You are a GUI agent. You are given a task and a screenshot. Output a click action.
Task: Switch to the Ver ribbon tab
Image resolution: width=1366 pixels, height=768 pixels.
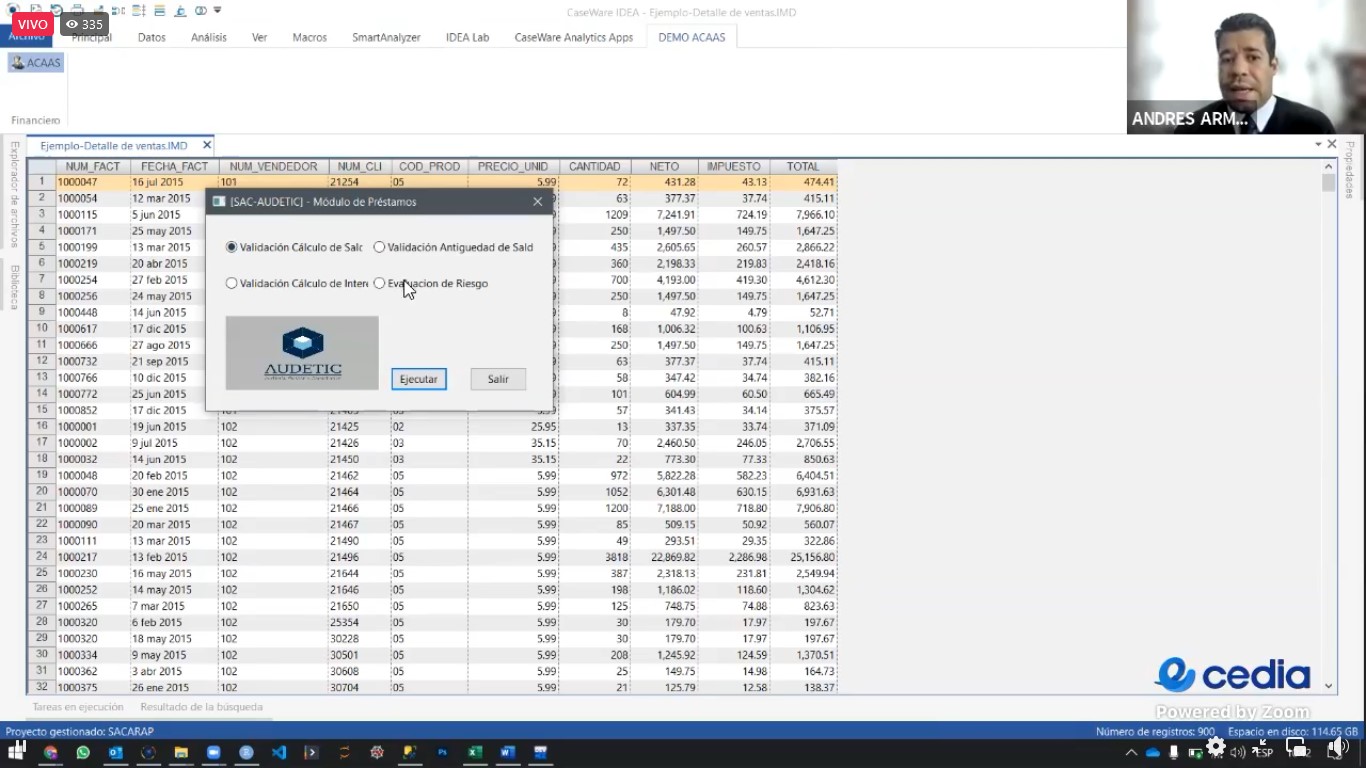(x=259, y=37)
